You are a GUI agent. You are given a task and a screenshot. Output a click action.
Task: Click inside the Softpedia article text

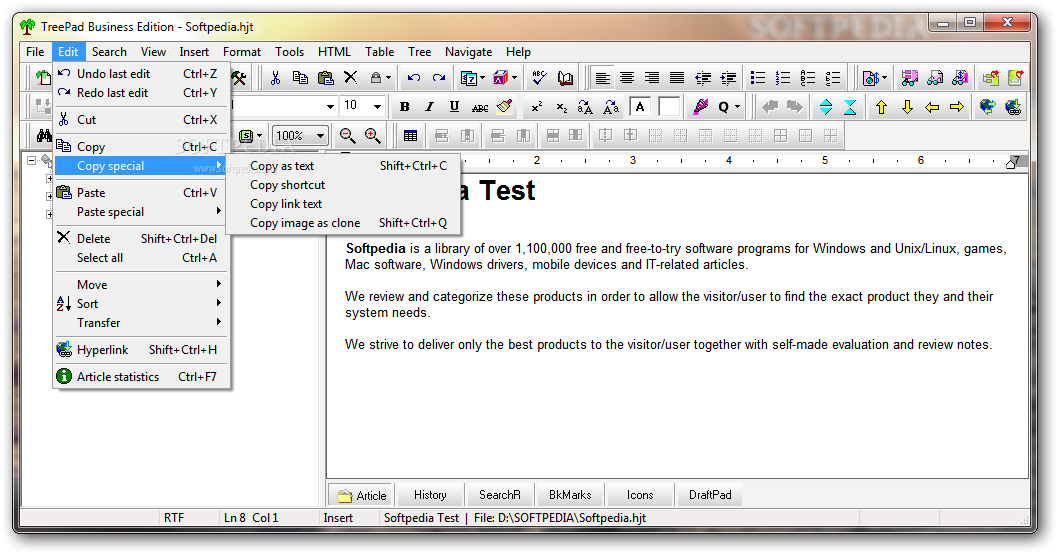coord(675,296)
